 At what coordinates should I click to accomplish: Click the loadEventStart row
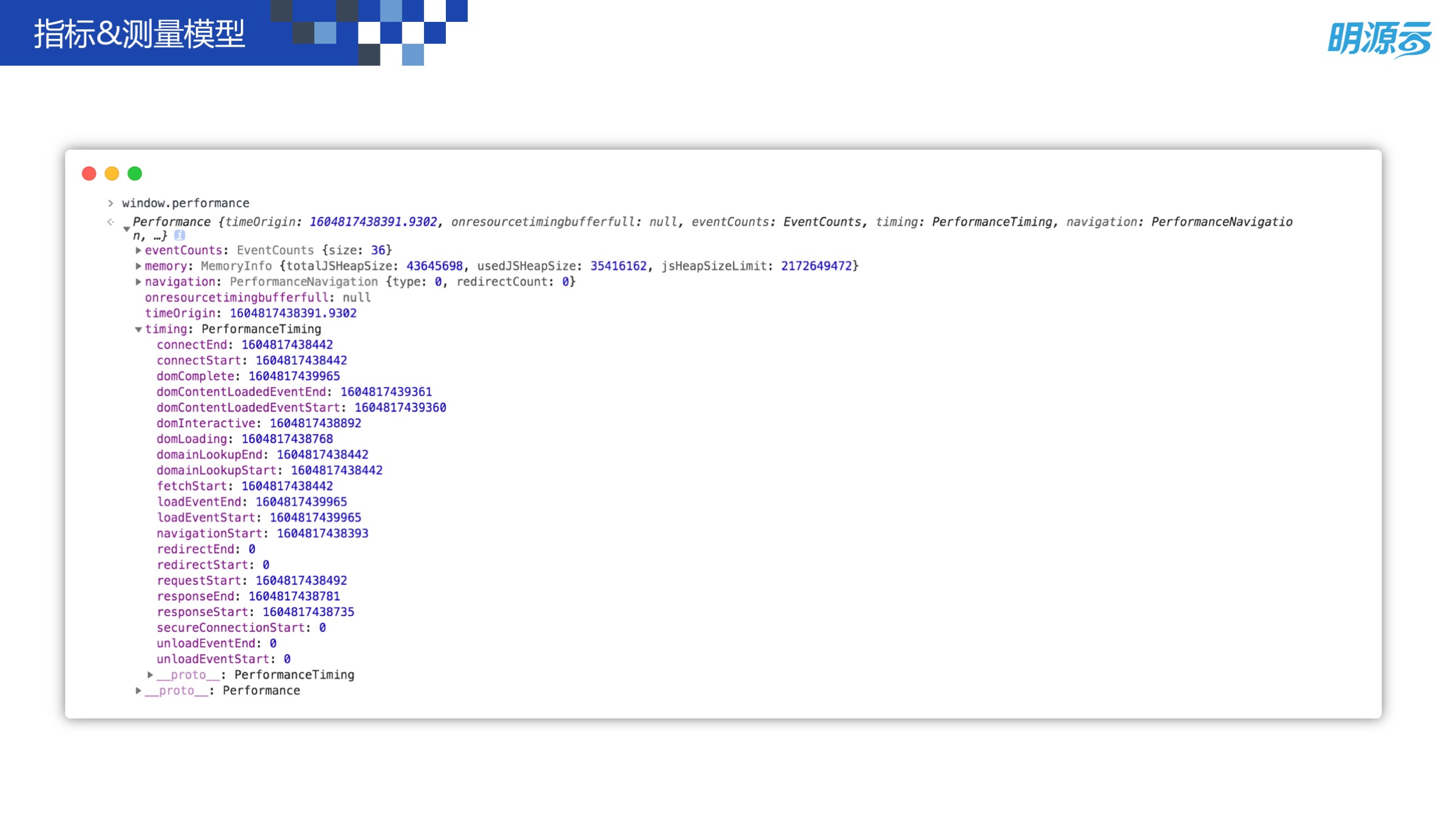(259, 518)
